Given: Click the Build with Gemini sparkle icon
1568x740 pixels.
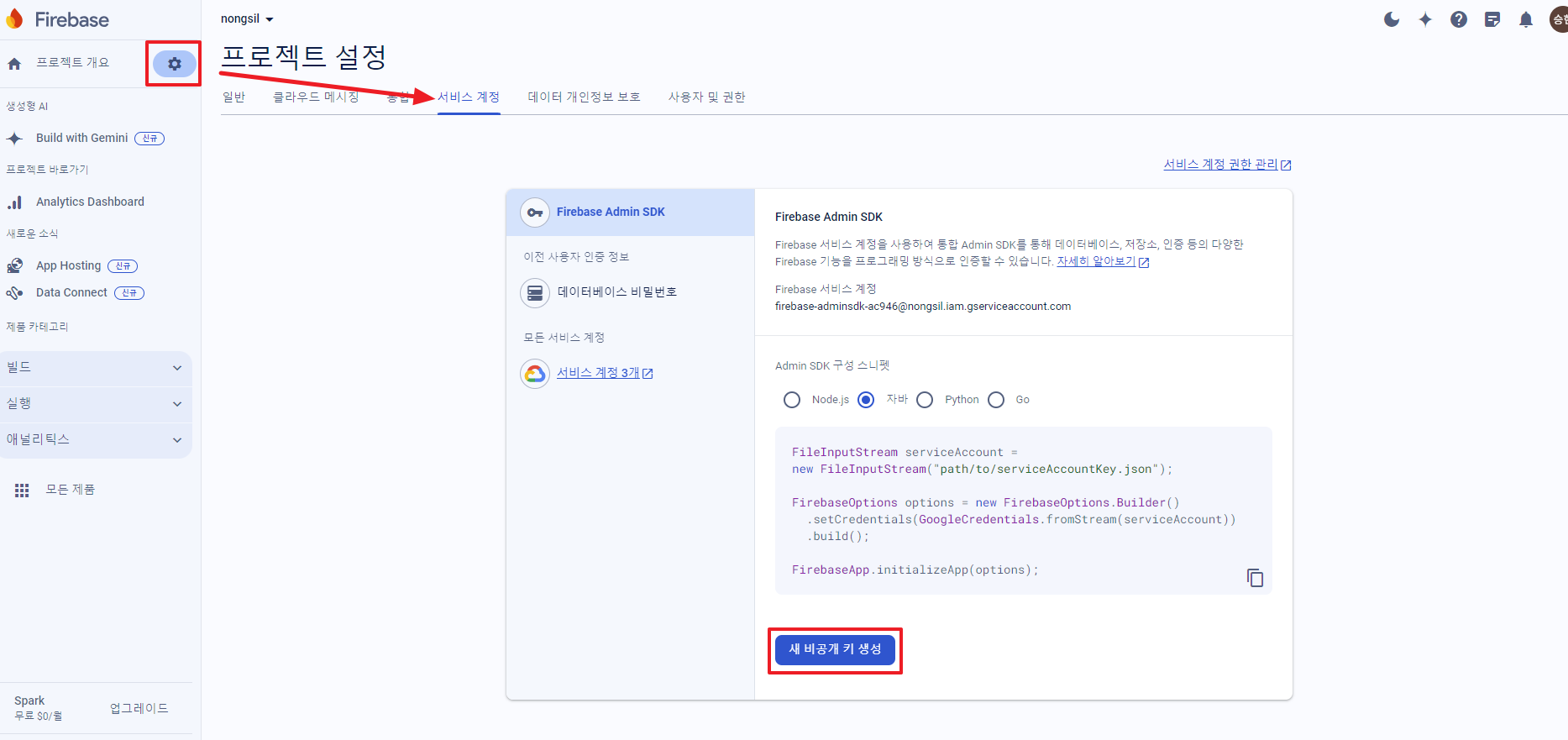Looking at the screenshot, I should coord(14,139).
